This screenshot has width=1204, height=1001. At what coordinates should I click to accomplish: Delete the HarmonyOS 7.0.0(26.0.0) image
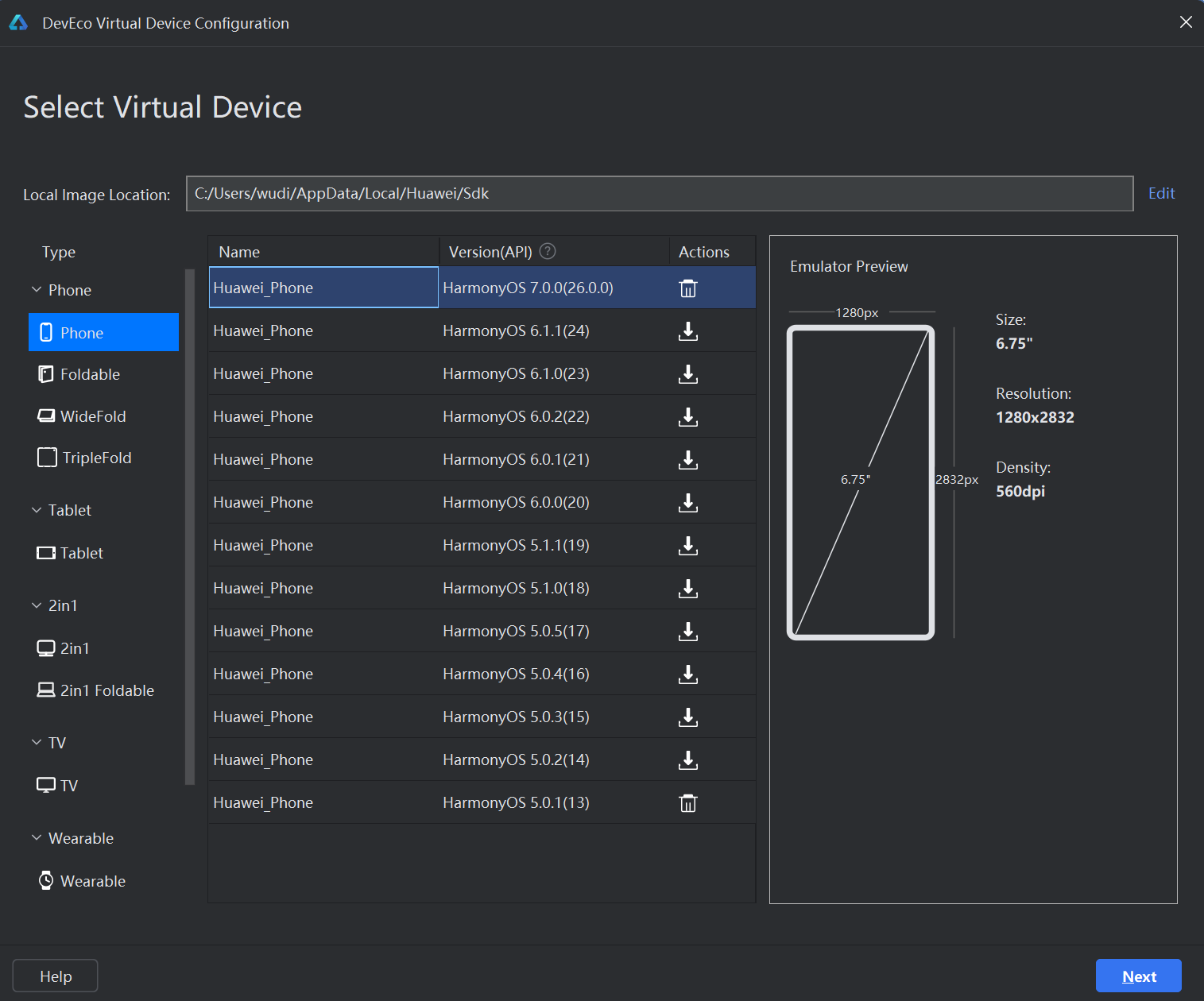tap(688, 288)
